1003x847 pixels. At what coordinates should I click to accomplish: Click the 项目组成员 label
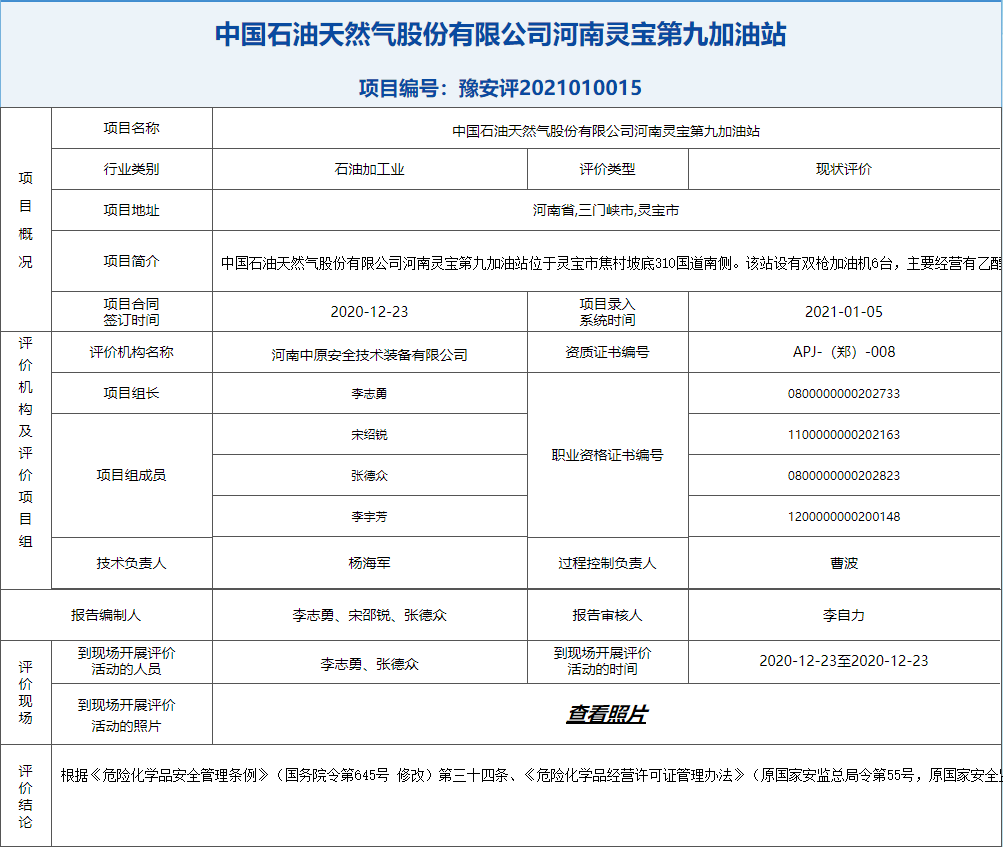[132, 475]
